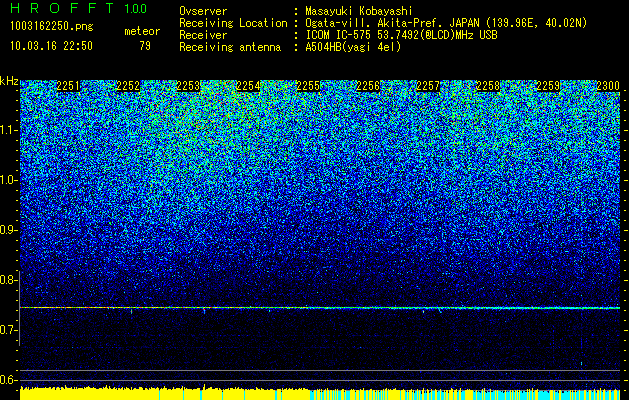Click the 2259 time marker
Screen dimensions: 629x400
548,86
